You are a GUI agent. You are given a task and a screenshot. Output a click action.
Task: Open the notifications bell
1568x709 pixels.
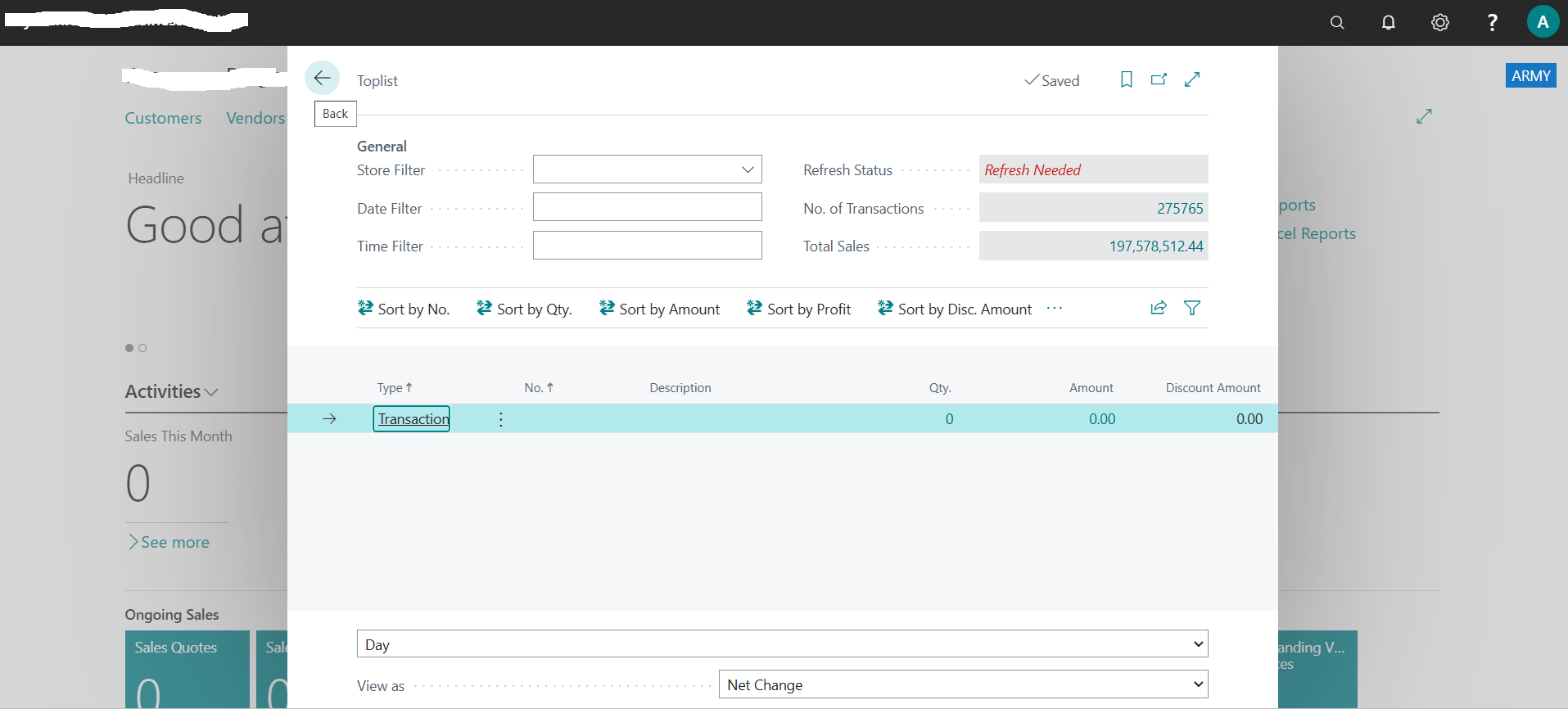point(1389,23)
